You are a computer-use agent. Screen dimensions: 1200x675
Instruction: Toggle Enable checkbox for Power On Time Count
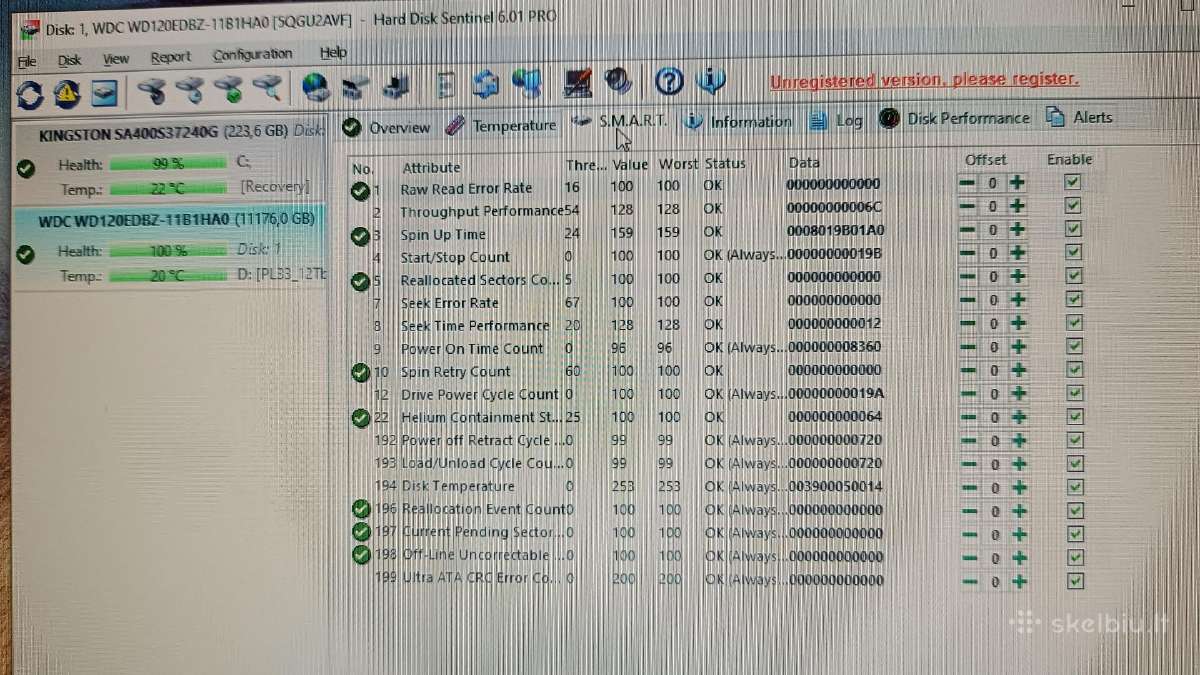click(x=1074, y=346)
